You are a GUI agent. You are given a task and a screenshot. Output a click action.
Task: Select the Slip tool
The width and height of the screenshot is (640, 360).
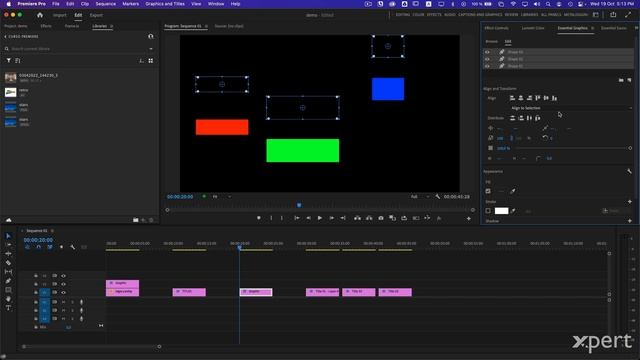(8, 271)
